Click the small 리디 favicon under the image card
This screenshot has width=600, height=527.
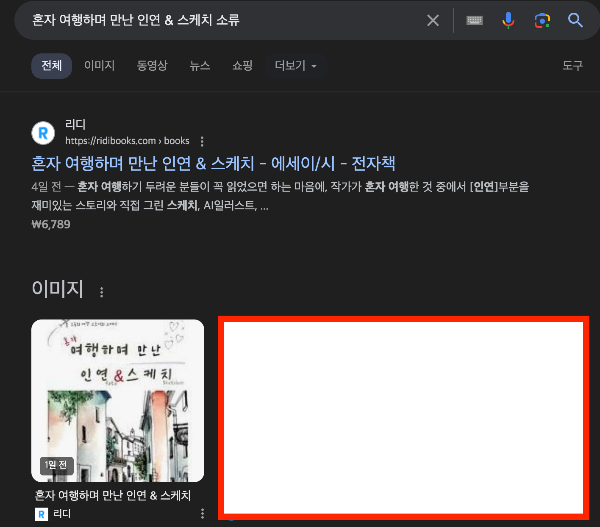41,514
